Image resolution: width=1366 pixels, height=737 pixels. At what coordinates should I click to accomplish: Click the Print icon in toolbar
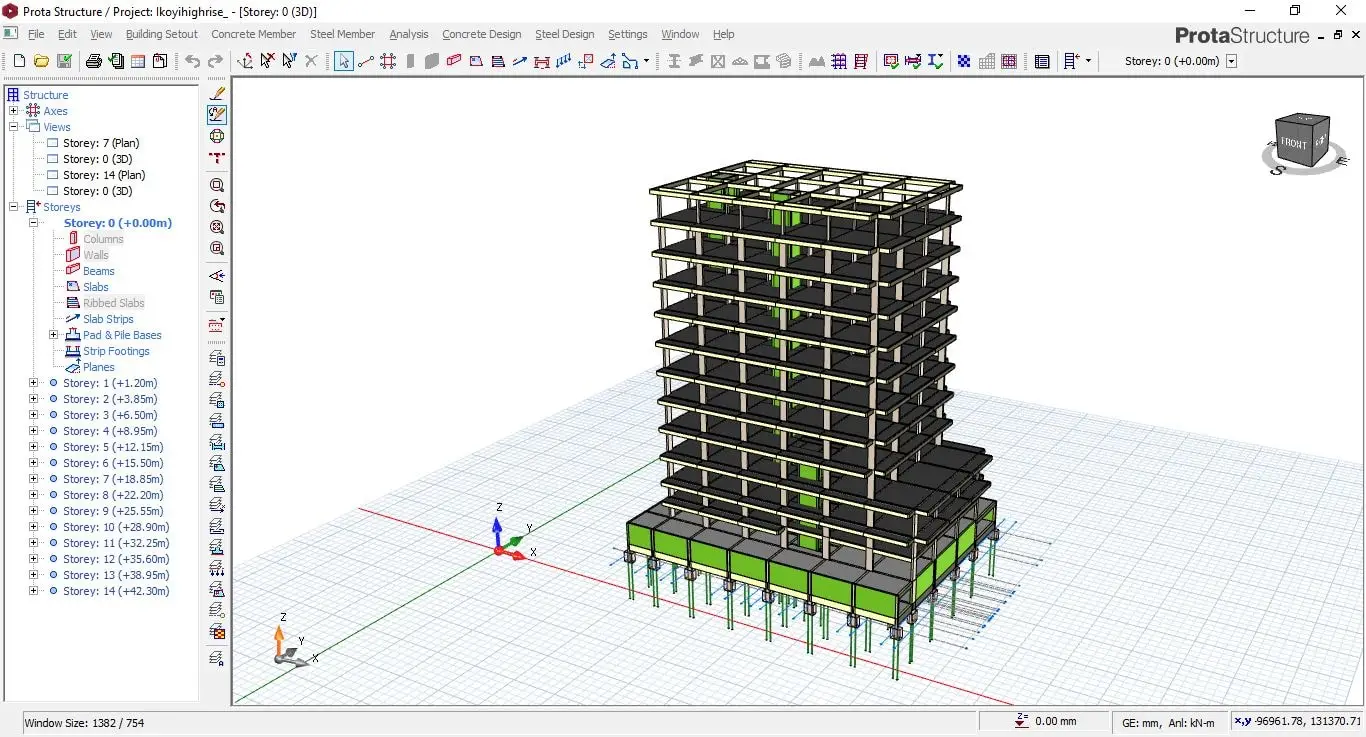[94, 61]
